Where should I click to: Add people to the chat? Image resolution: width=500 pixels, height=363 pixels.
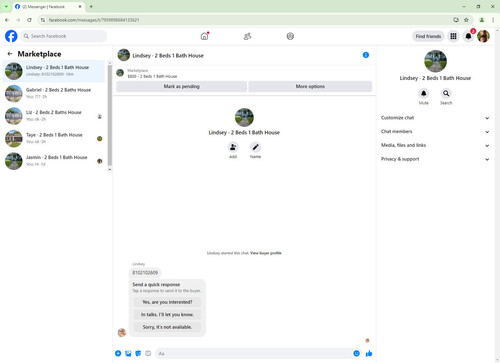tap(233, 147)
